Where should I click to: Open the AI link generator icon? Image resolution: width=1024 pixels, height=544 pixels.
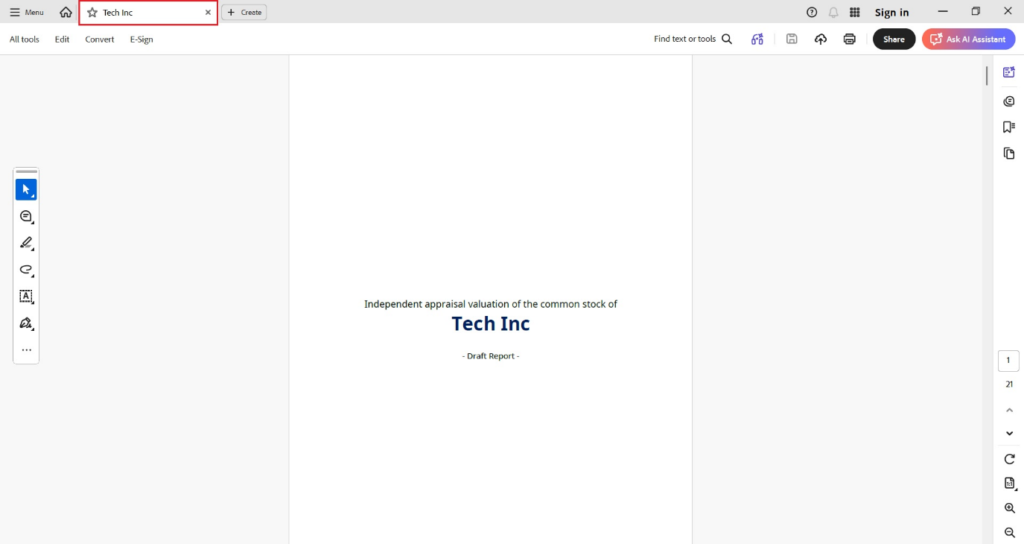click(x=757, y=39)
